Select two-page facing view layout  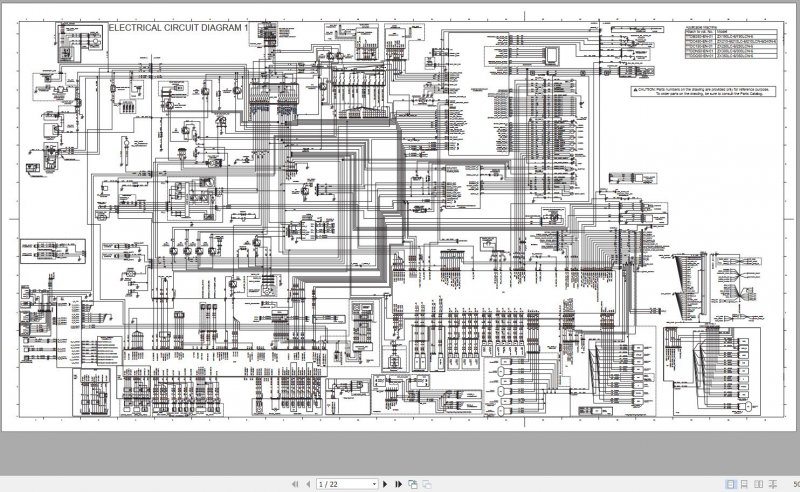pos(759,484)
